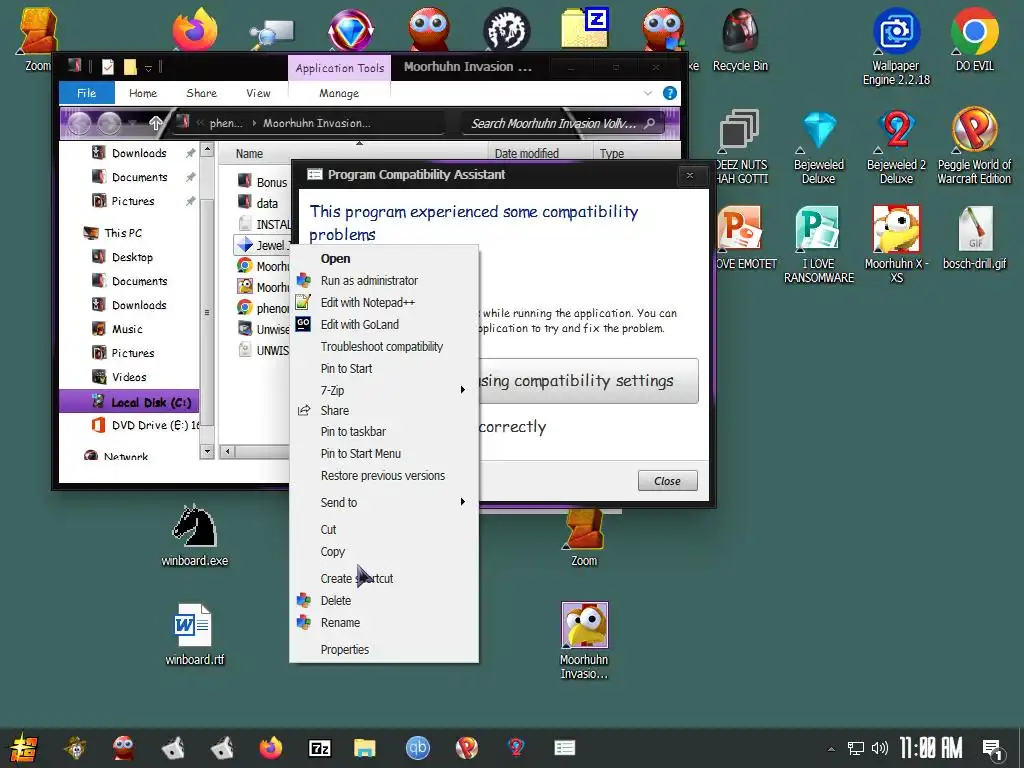Open File Explorer from the taskbar
1024x768 pixels.
(364, 748)
